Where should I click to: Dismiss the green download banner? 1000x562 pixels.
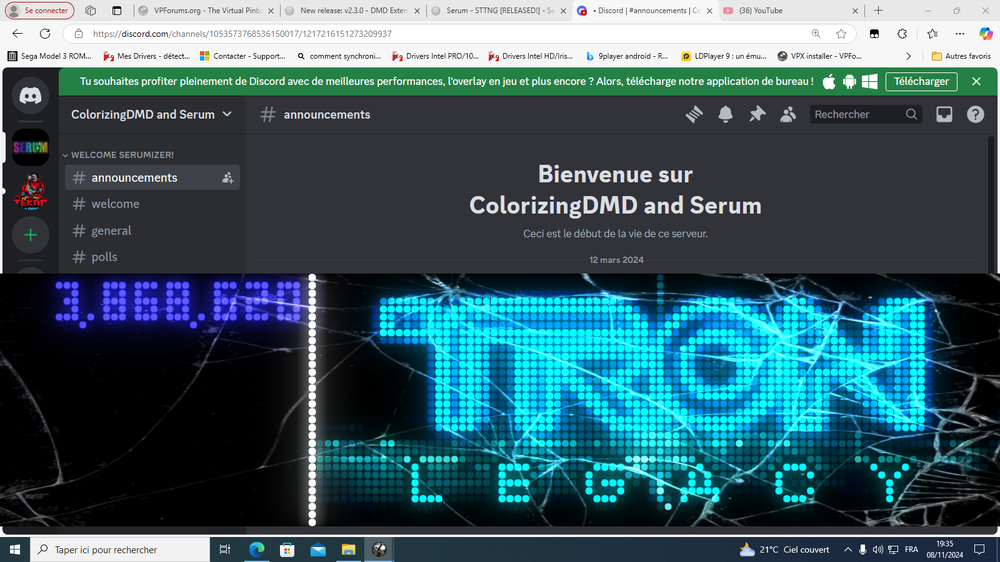point(976,82)
